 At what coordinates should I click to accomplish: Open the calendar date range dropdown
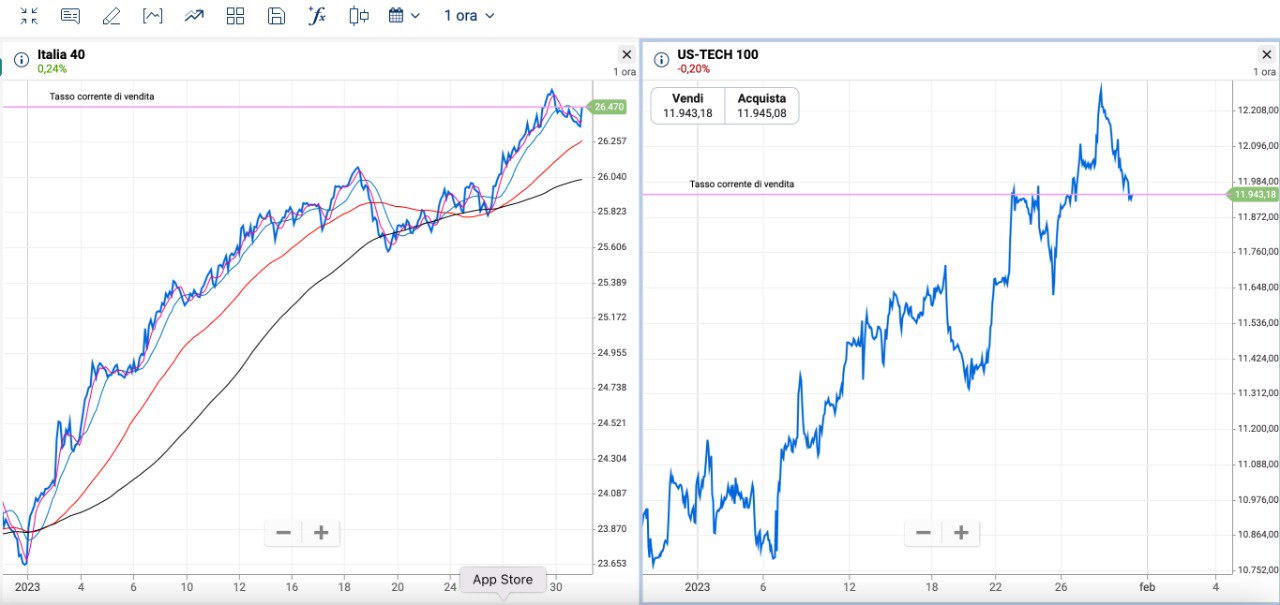pos(404,16)
